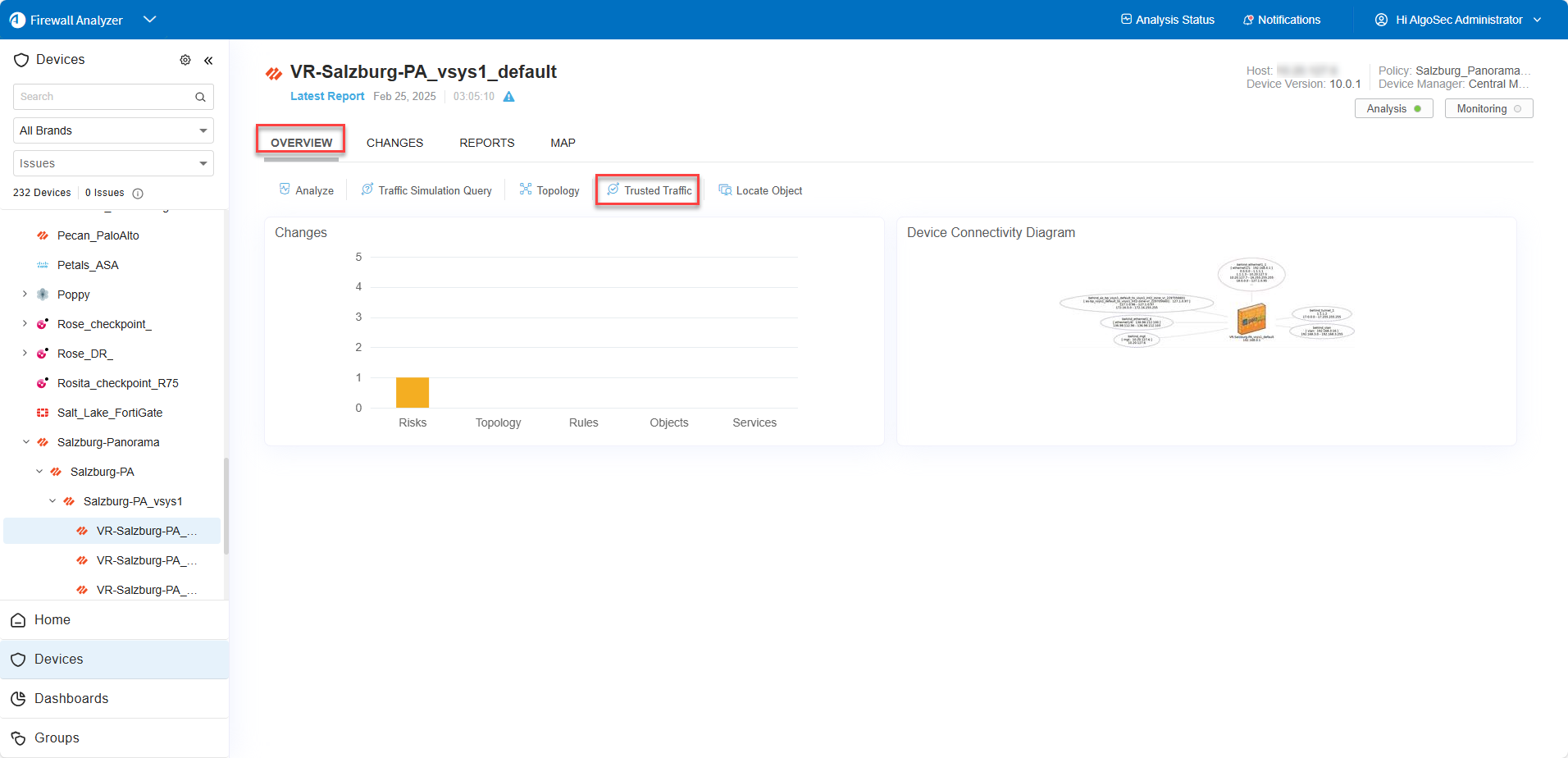The image size is (1568, 758).
Task: Click the devices settings gear icon
Action: [x=185, y=60]
